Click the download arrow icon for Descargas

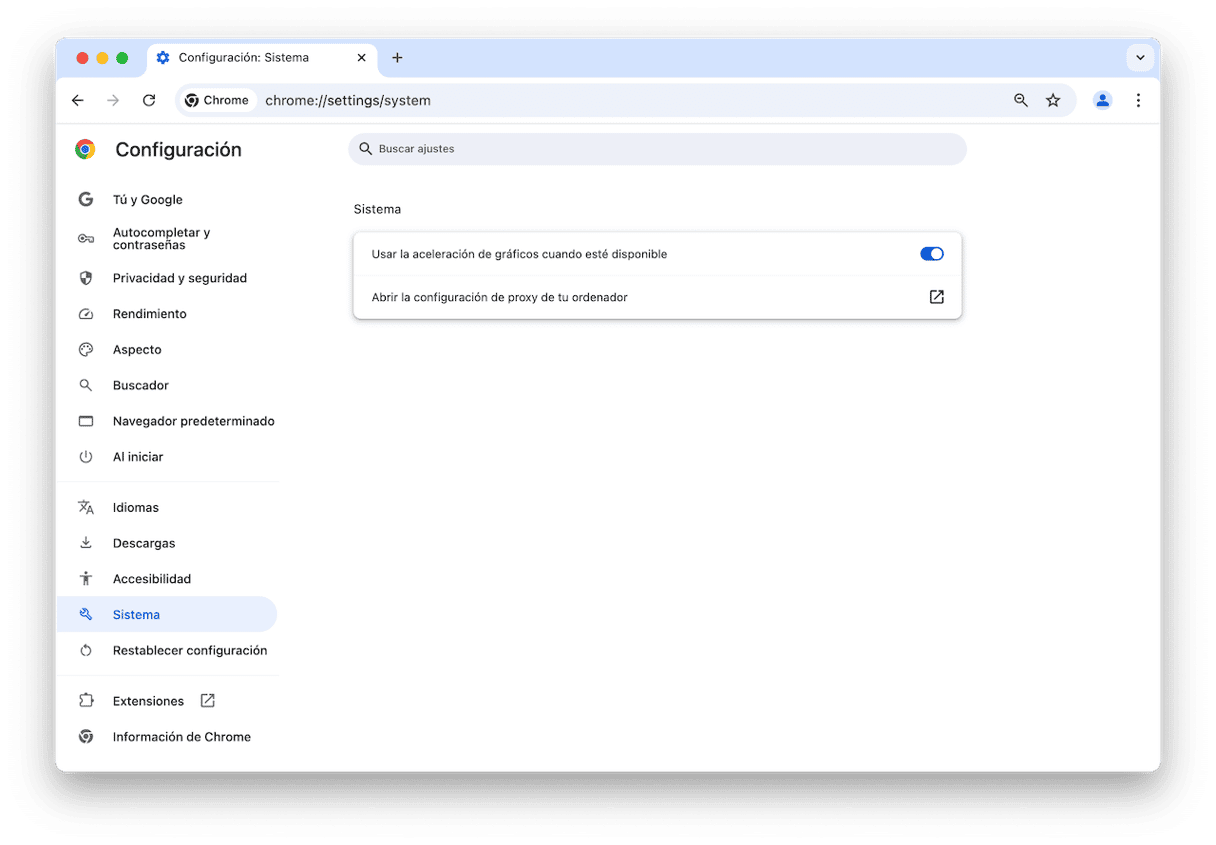(x=86, y=543)
